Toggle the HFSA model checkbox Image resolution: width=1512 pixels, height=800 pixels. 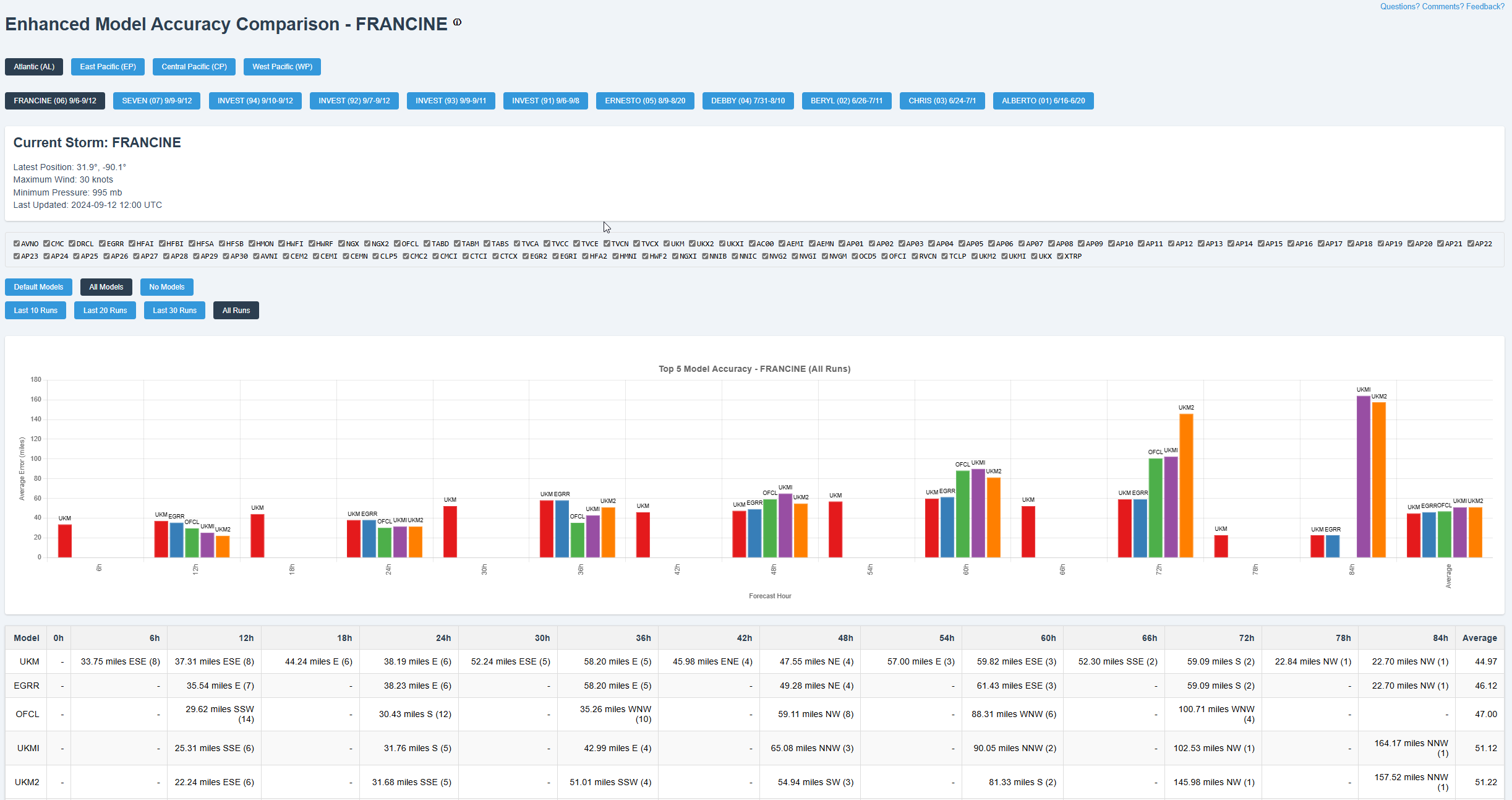point(192,244)
